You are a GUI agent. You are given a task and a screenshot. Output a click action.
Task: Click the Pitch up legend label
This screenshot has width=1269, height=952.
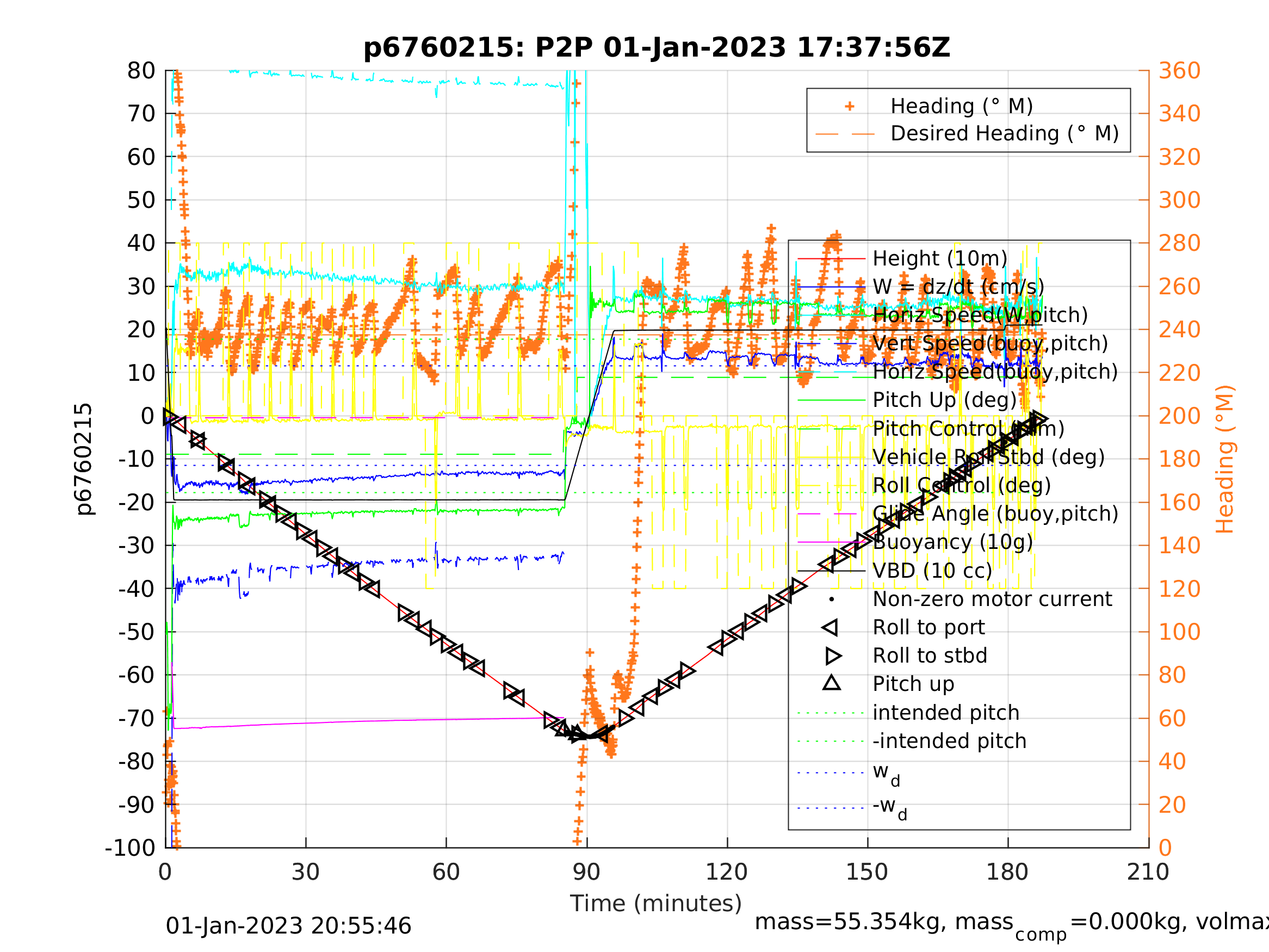913,684
